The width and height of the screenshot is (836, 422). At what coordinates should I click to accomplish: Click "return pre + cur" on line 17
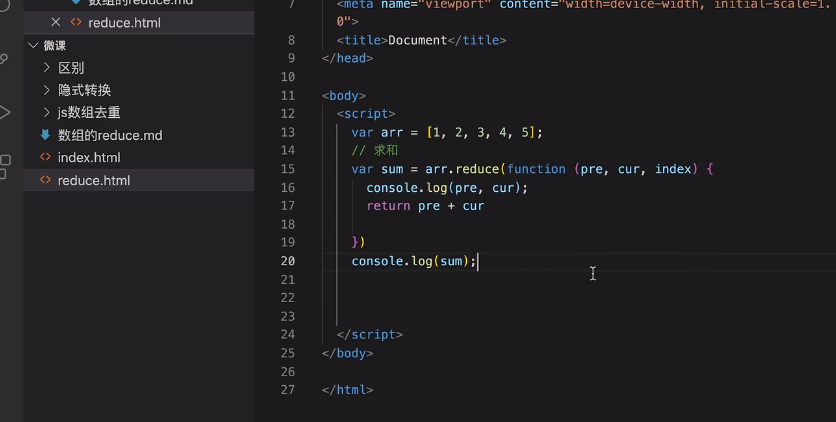pyautogui.click(x=425, y=206)
